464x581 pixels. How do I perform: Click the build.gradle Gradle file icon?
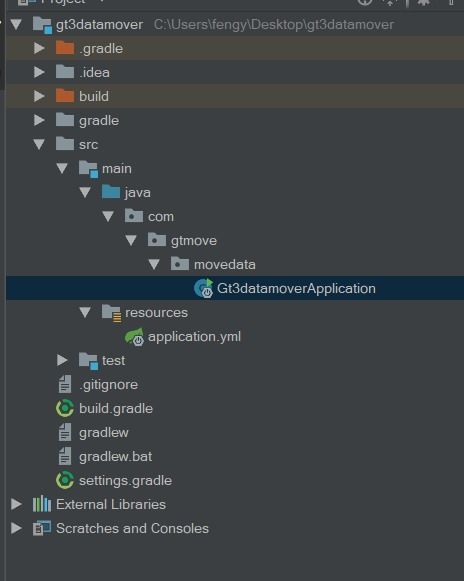65,408
